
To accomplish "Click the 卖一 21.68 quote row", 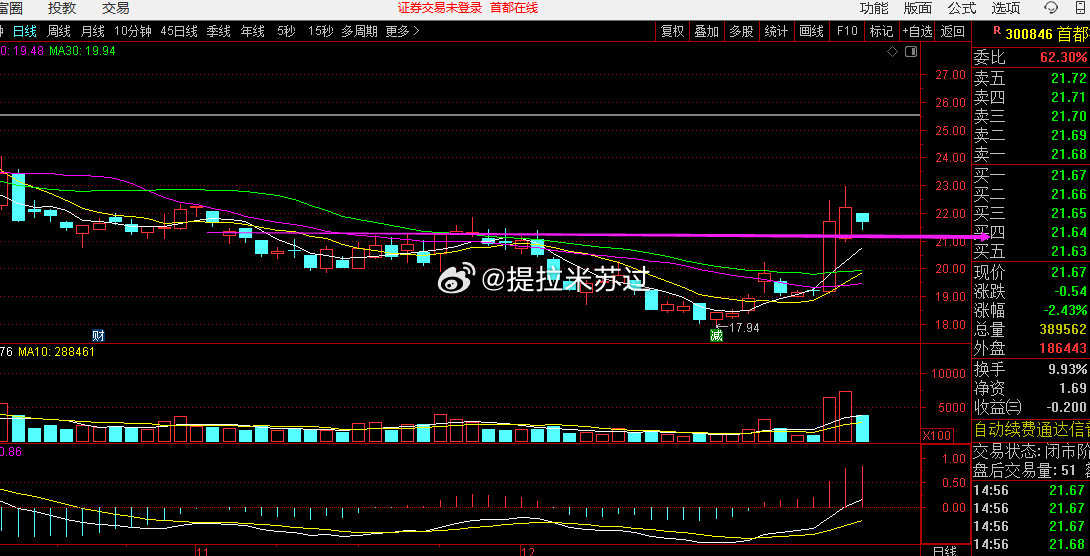I will click(1031, 154).
